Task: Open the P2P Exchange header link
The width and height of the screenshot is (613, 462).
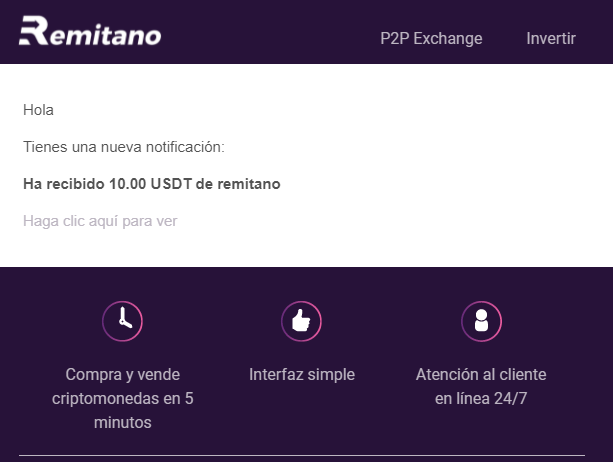Action: 431,38
